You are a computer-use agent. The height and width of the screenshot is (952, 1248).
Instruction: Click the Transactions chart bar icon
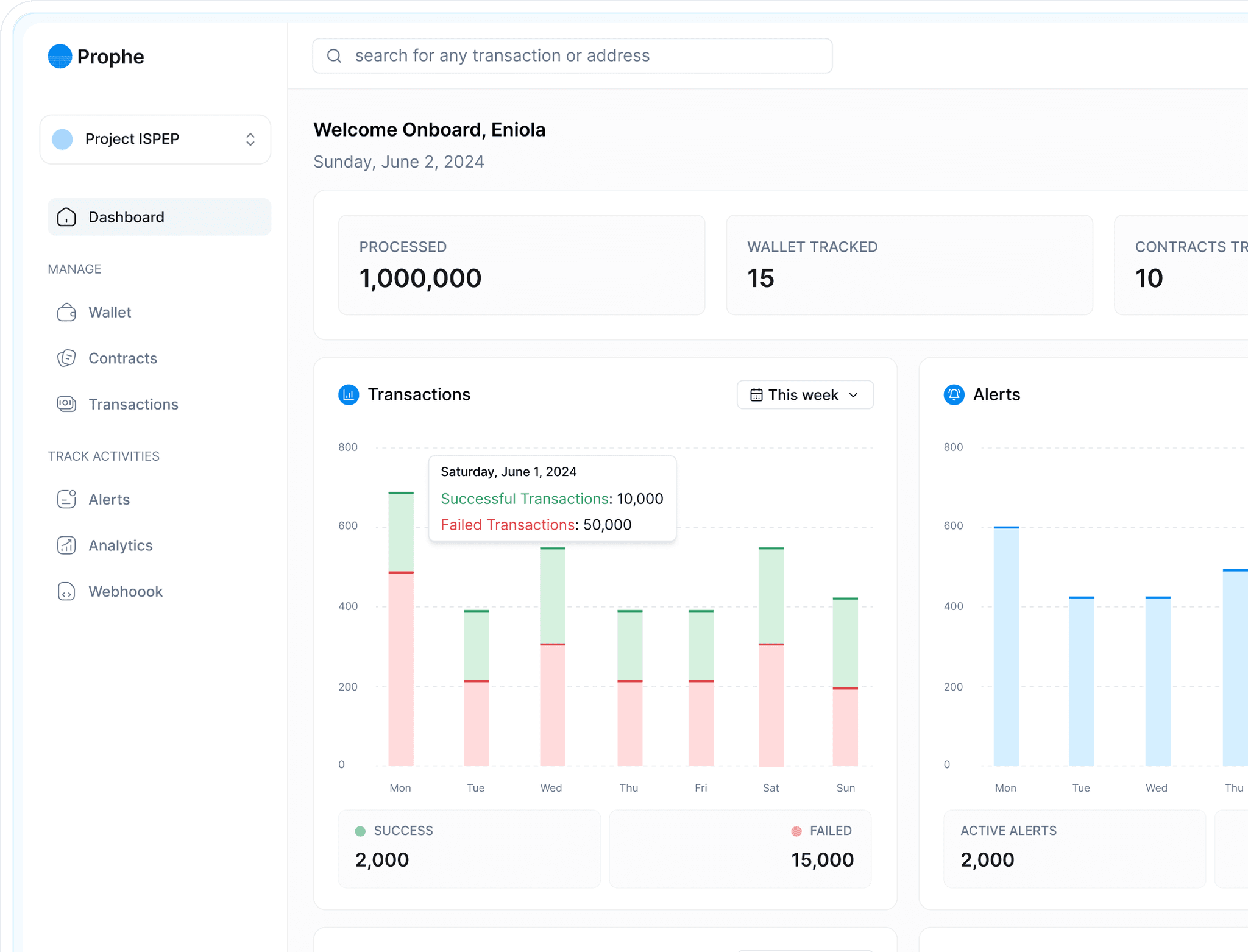[x=349, y=395]
